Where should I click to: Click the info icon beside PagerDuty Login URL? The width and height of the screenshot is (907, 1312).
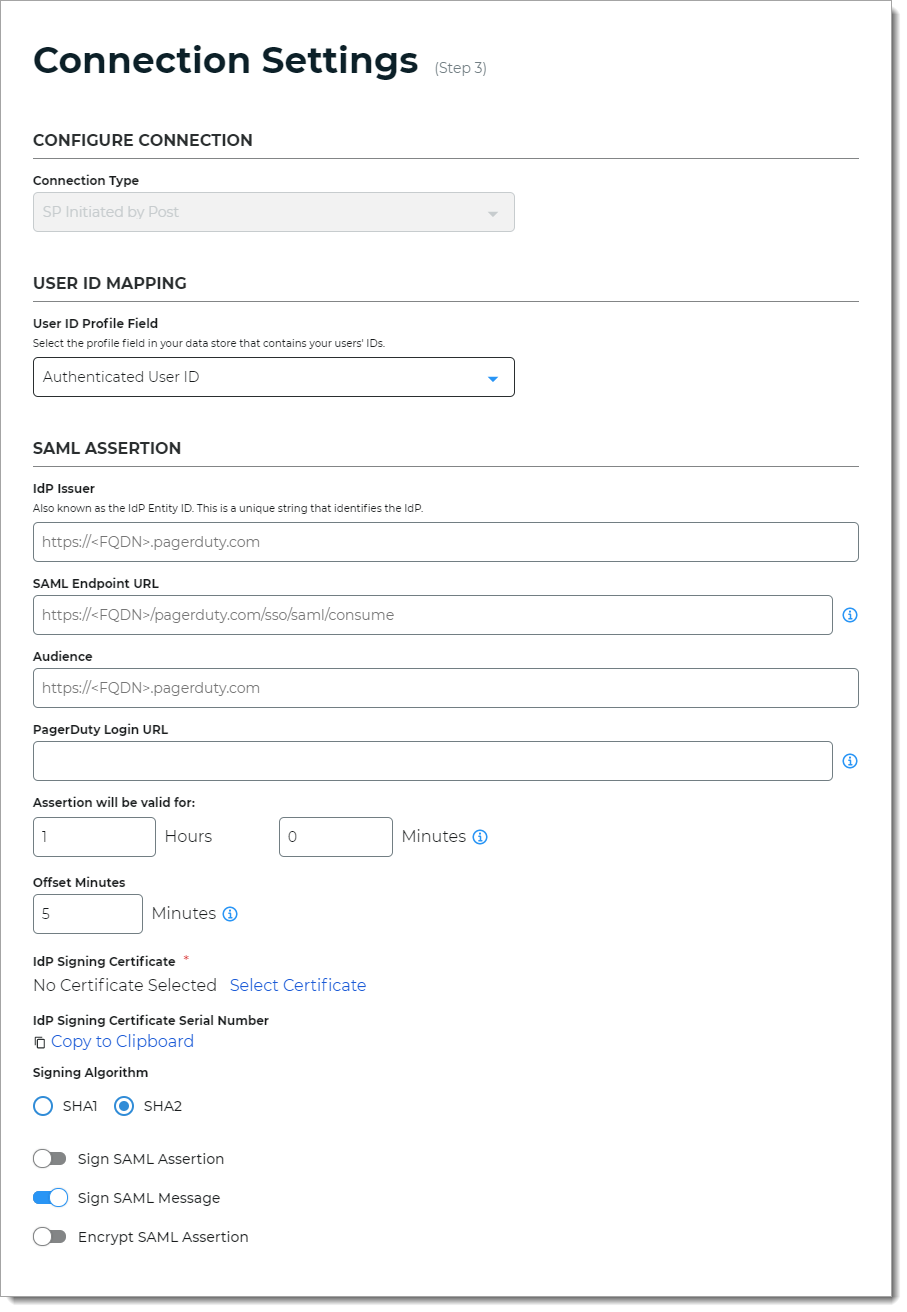(x=849, y=761)
